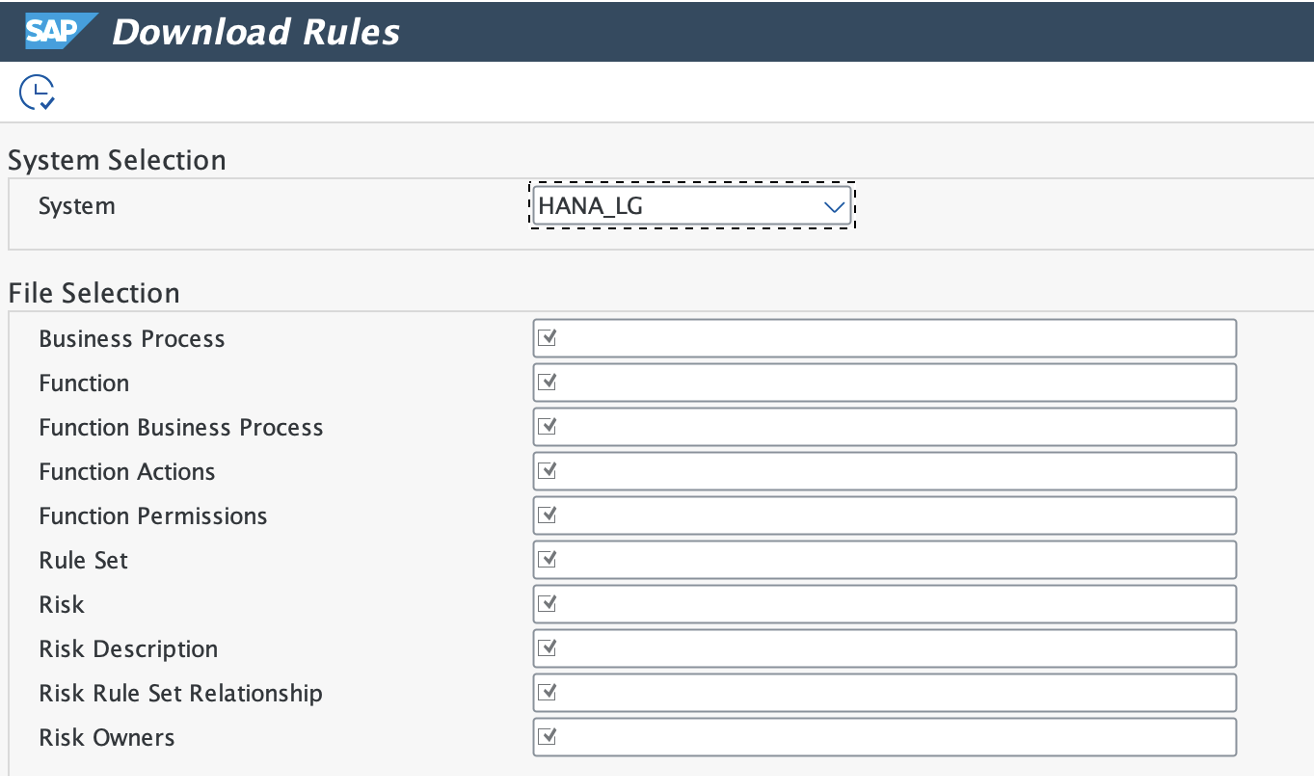
Task: Disable the Risk Rule Set Relationship option
Action: (x=546, y=692)
